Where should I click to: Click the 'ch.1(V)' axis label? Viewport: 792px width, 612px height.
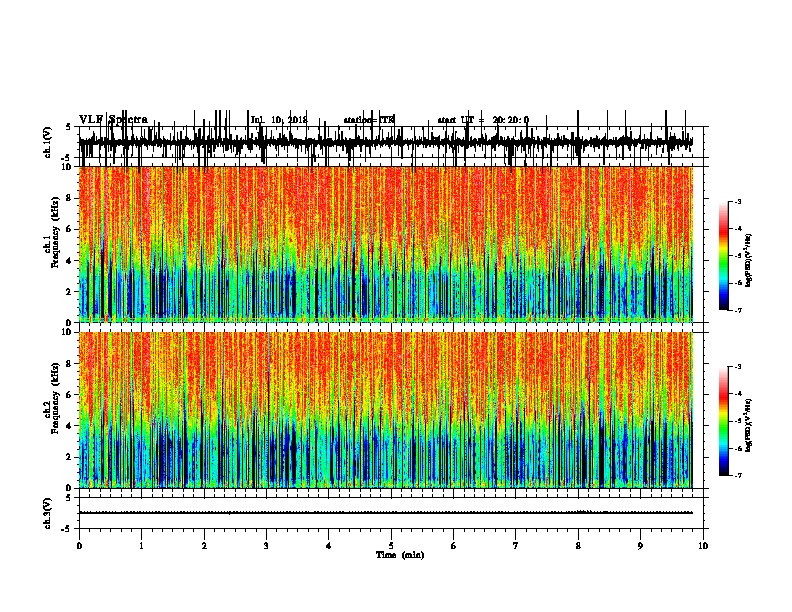pos(47,142)
